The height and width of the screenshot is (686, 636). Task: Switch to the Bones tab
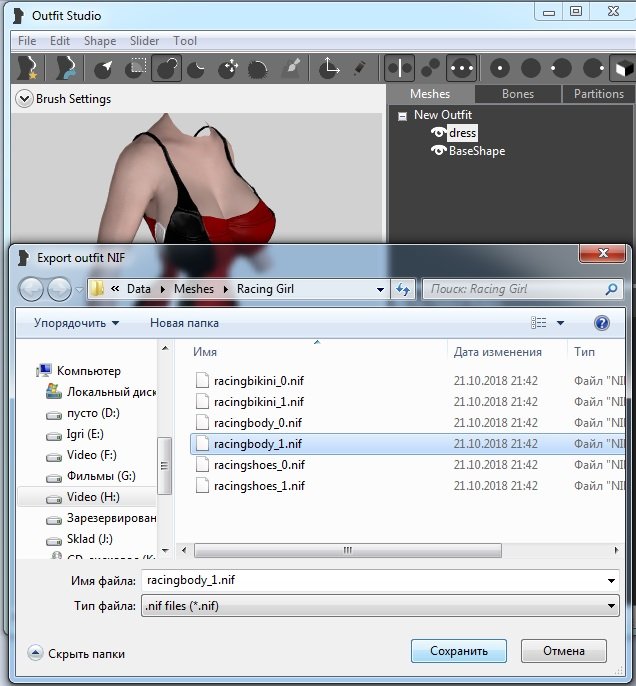tap(517, 94)
